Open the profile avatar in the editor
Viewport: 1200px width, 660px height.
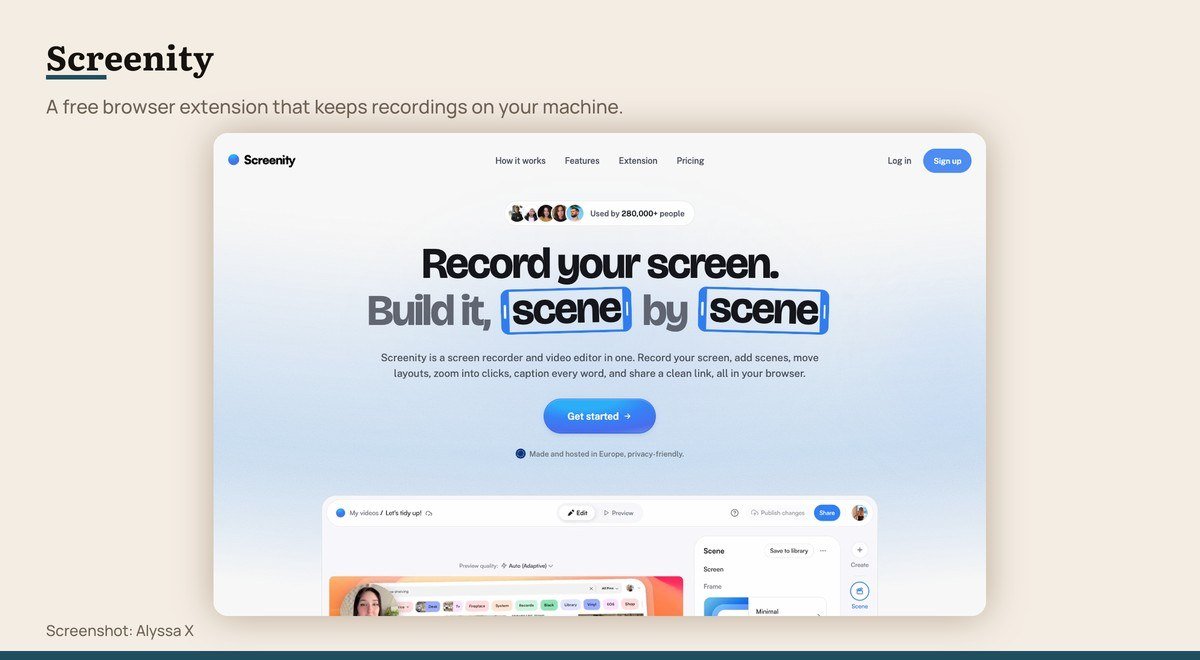click(859, 513)
